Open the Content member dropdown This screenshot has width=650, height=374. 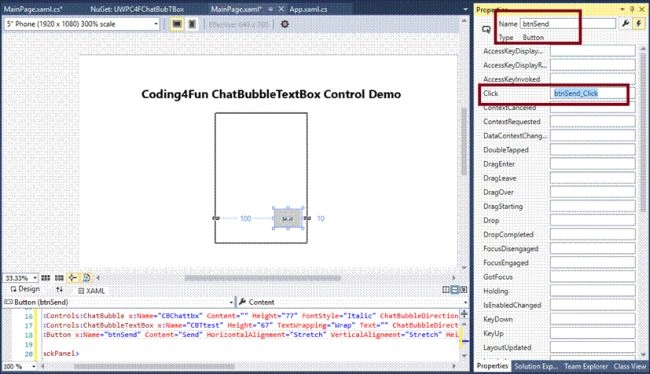coord(352,302)
